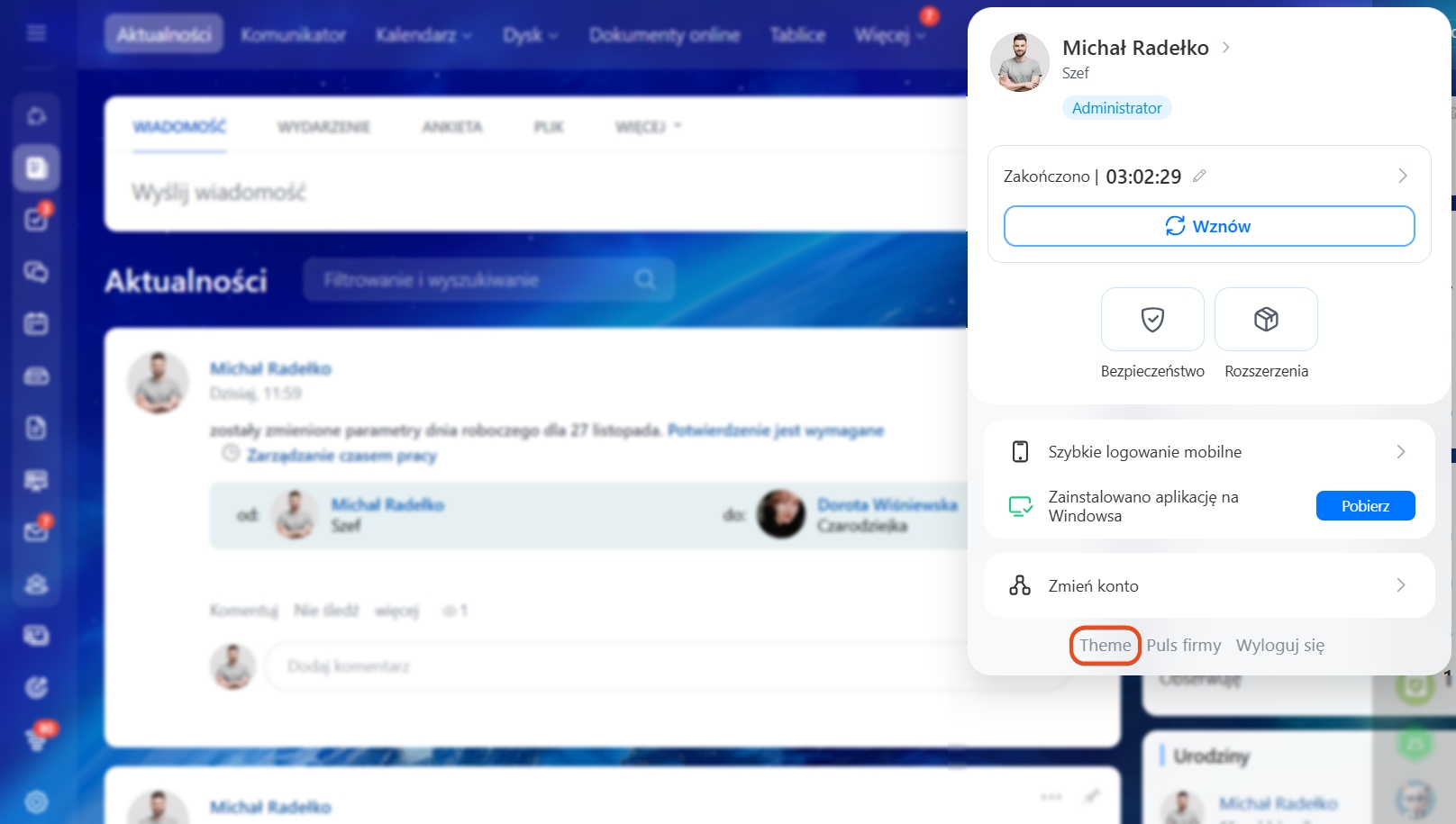
Task: Open the calendar icon in left sidebar
Action: tap(36, 324)
